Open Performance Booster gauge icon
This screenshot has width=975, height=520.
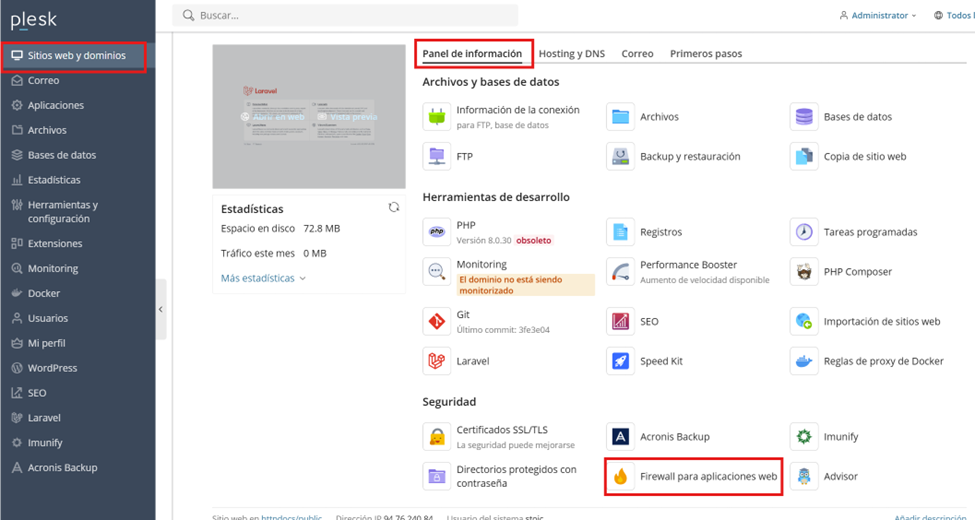pos(620,272)
